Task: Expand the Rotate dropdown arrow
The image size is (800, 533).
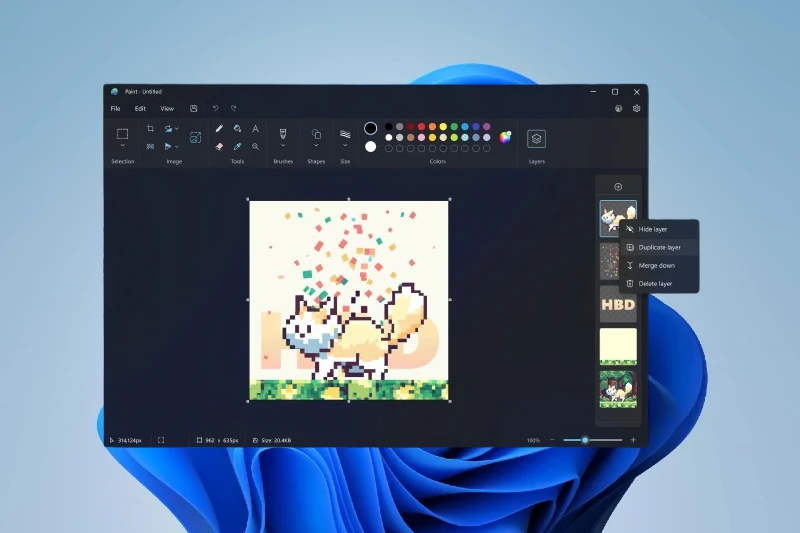Action: (x=177, y=129)
